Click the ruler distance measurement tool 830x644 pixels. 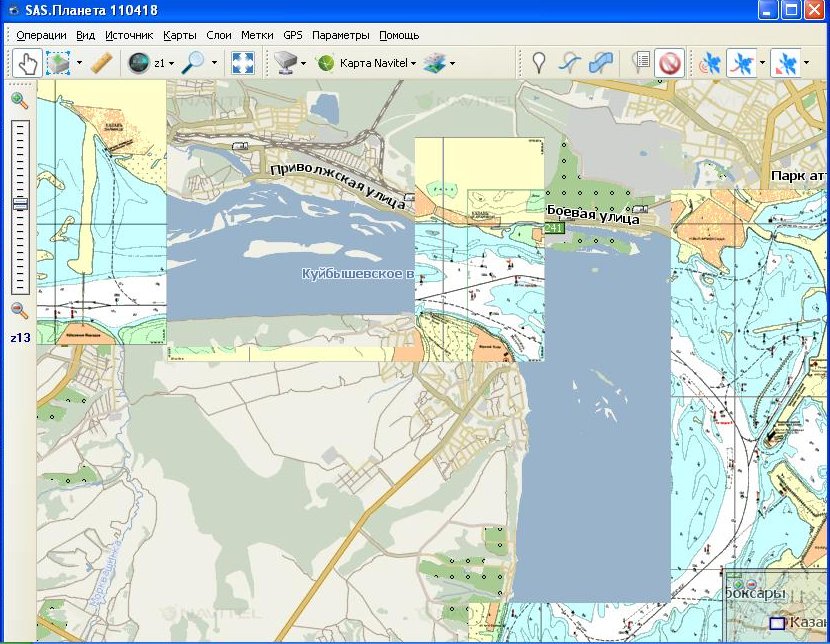tap(102, 63)
